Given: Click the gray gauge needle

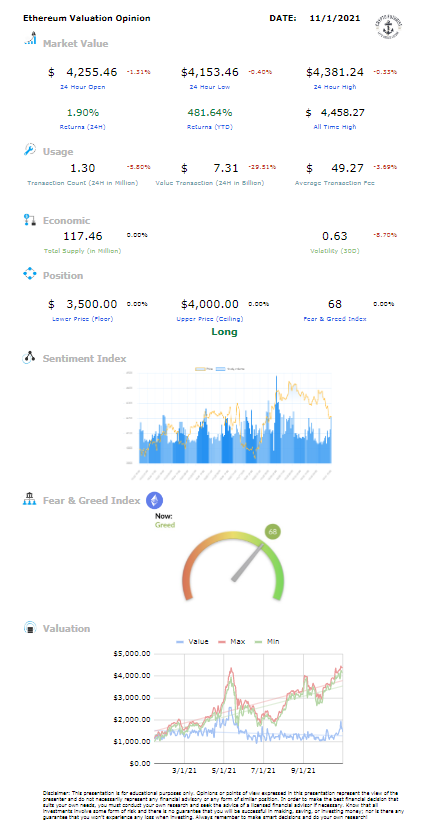Looking at the screenshot, I should click(x=248, y=562).
